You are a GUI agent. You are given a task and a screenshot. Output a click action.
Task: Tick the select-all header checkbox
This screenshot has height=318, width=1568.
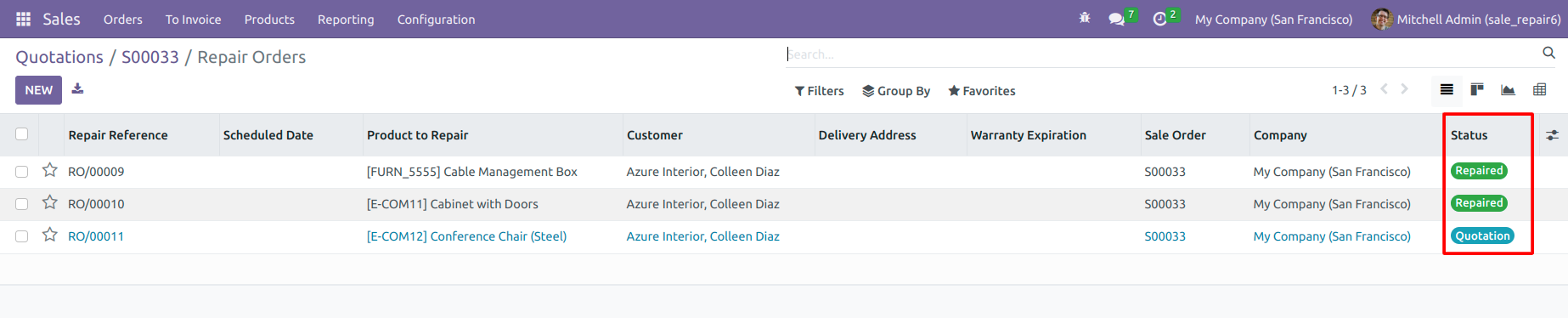[x=22, y=134]
